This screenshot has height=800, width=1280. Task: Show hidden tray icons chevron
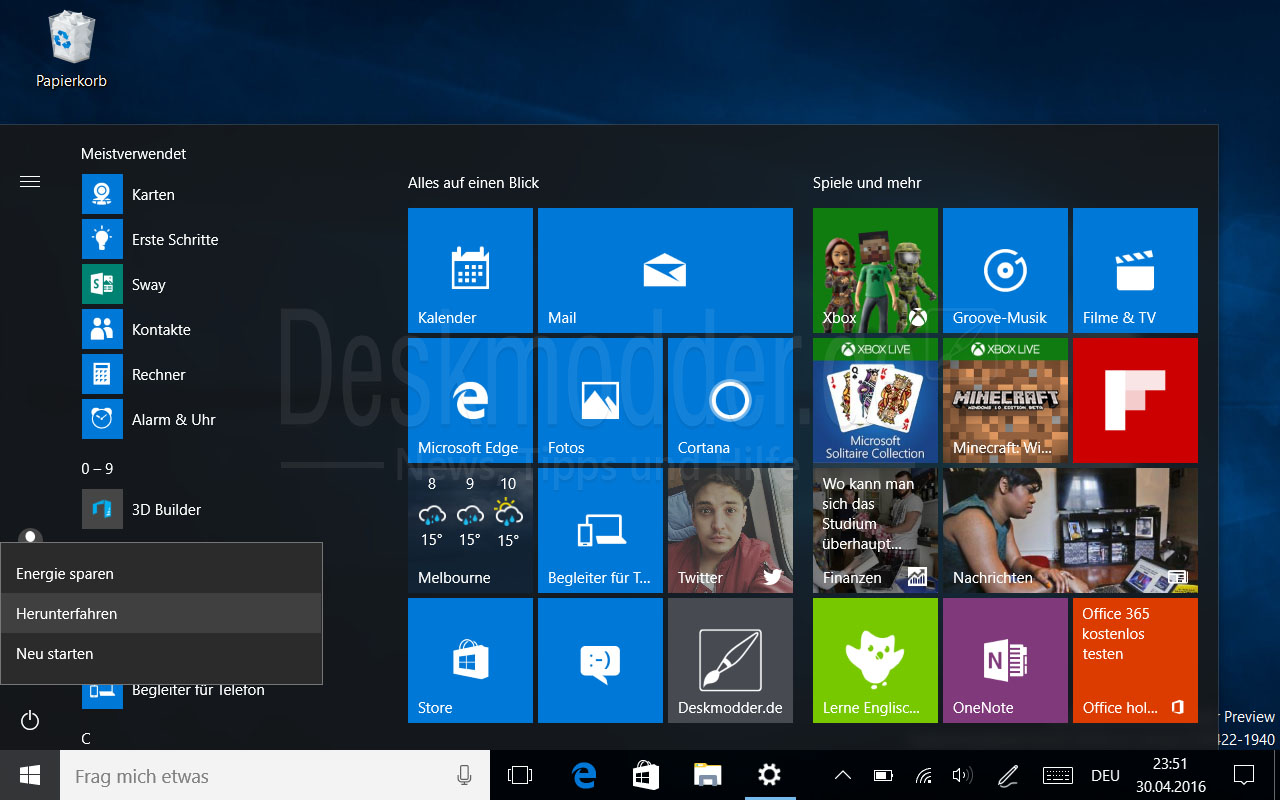click(x=843, y=775)
